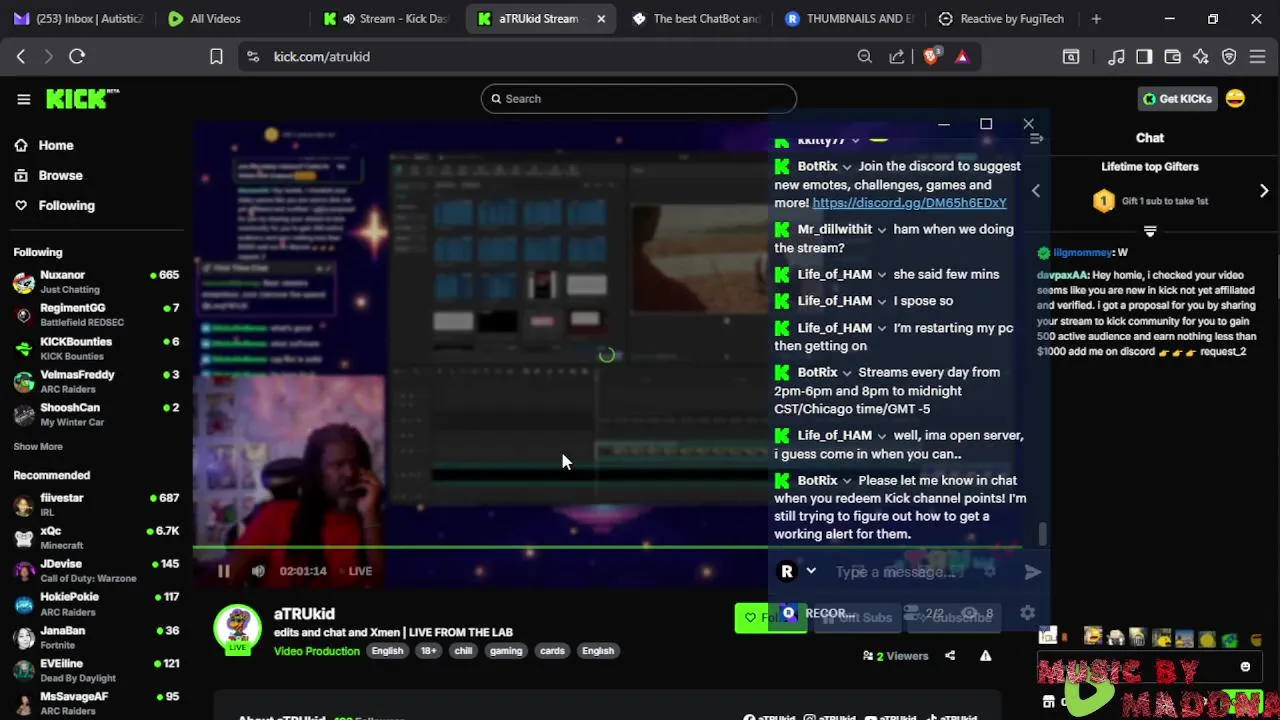
Task: Open Nuxanor channel in Following list
Action: [x=96, y=282]
